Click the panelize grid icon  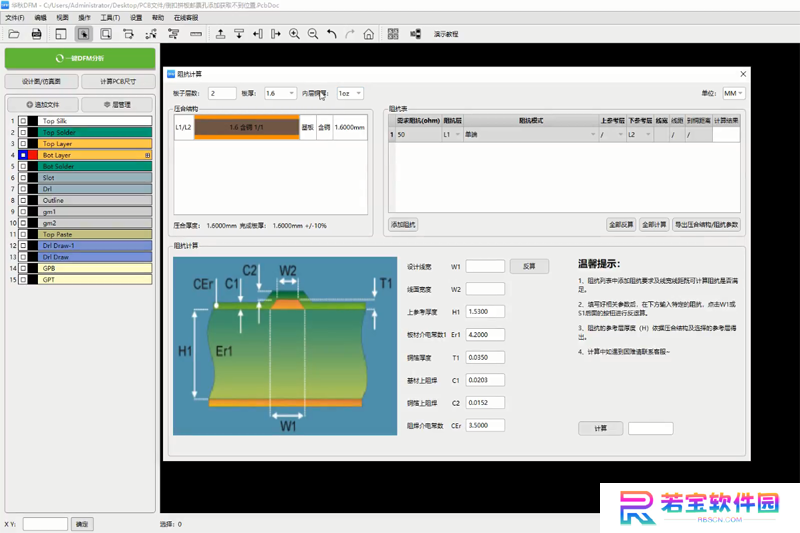click(x=393, y=34)
